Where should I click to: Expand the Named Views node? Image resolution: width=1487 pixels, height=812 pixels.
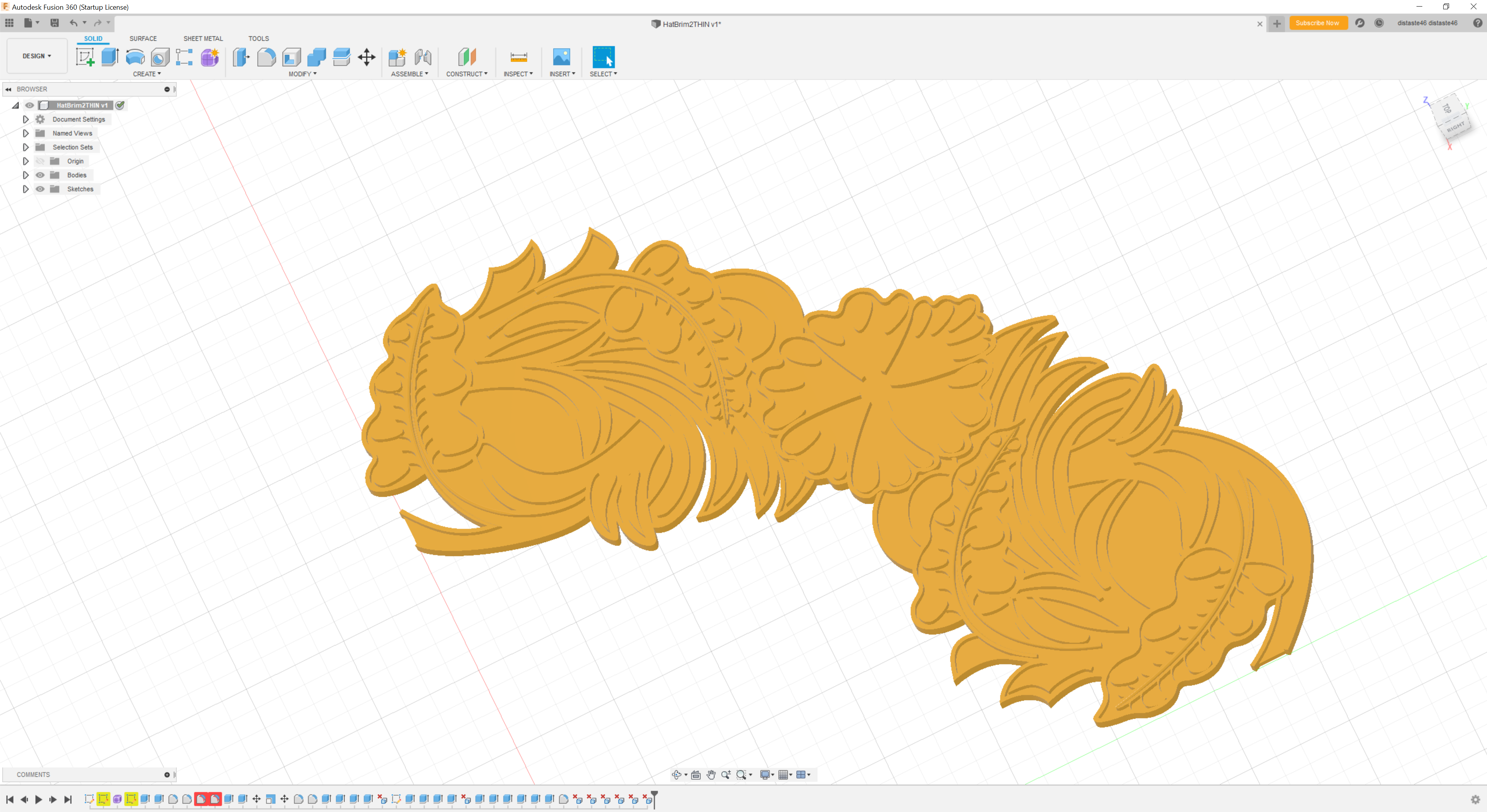(x=26, y=133)
